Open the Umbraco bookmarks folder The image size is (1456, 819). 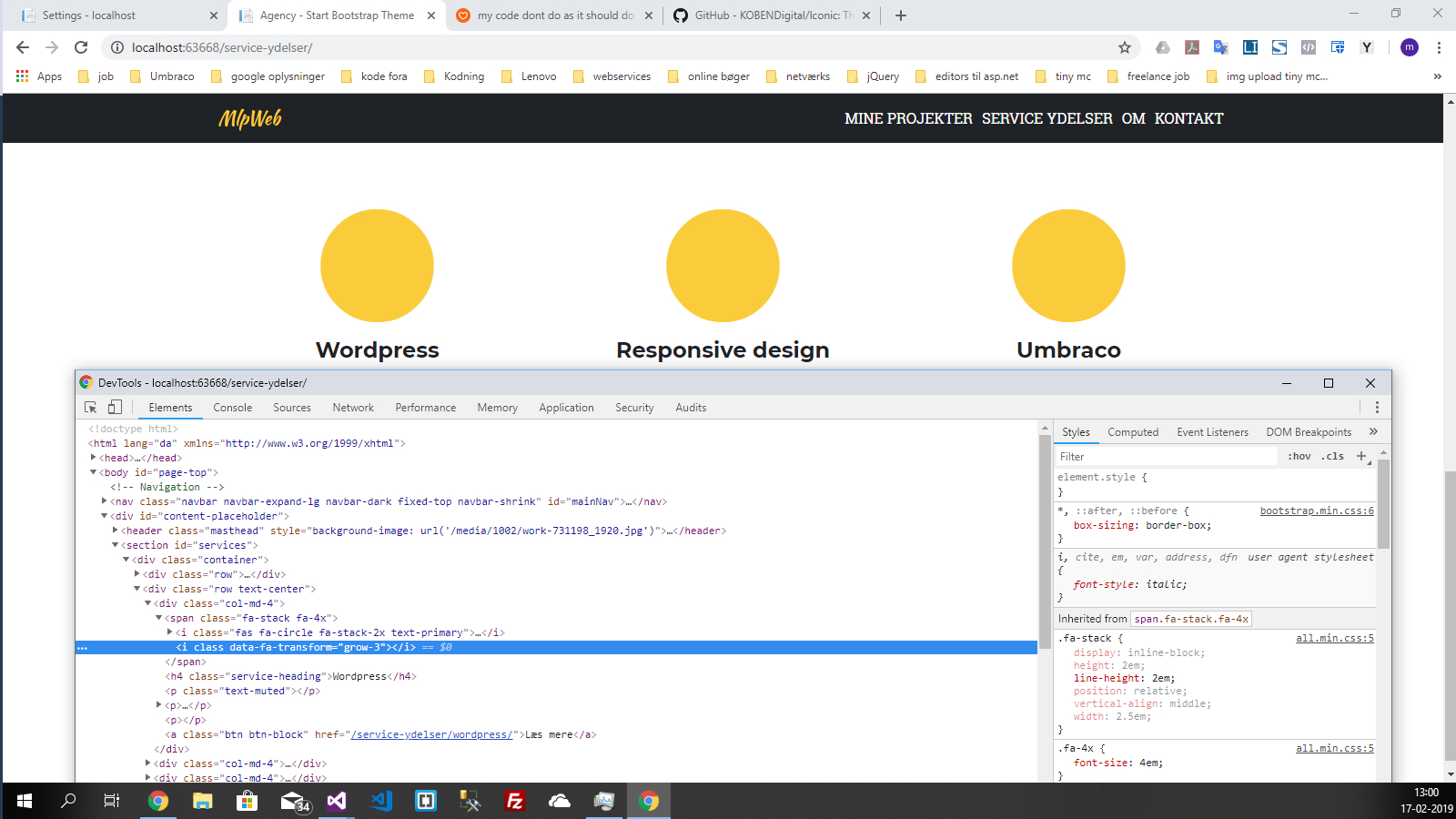click(162, 76)
